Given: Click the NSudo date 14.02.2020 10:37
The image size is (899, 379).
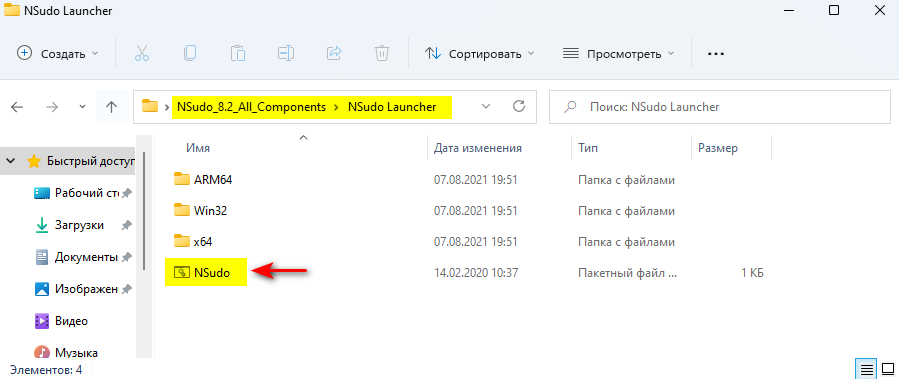Looking at the screenshot, I should click(x=476, y=273).
